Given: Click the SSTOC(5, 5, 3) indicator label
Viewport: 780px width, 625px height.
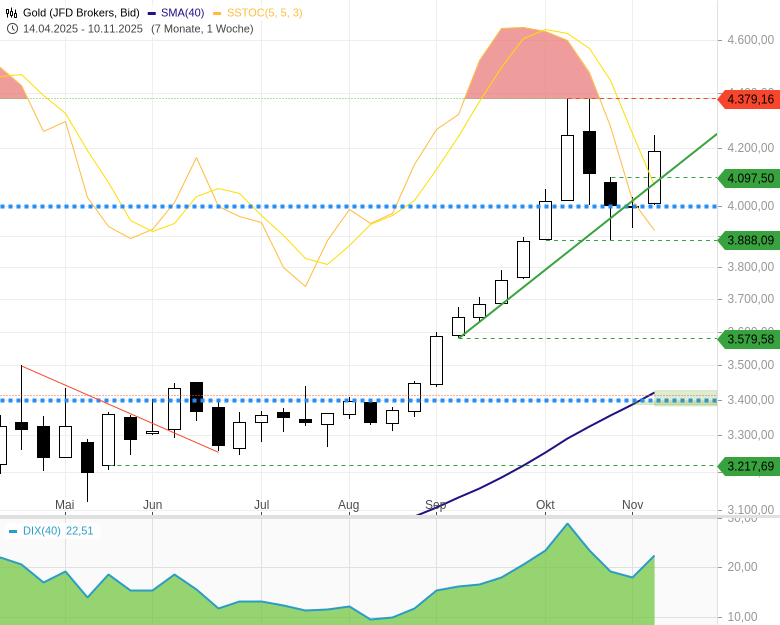Looking at the screenshot, I should point(264,13).
